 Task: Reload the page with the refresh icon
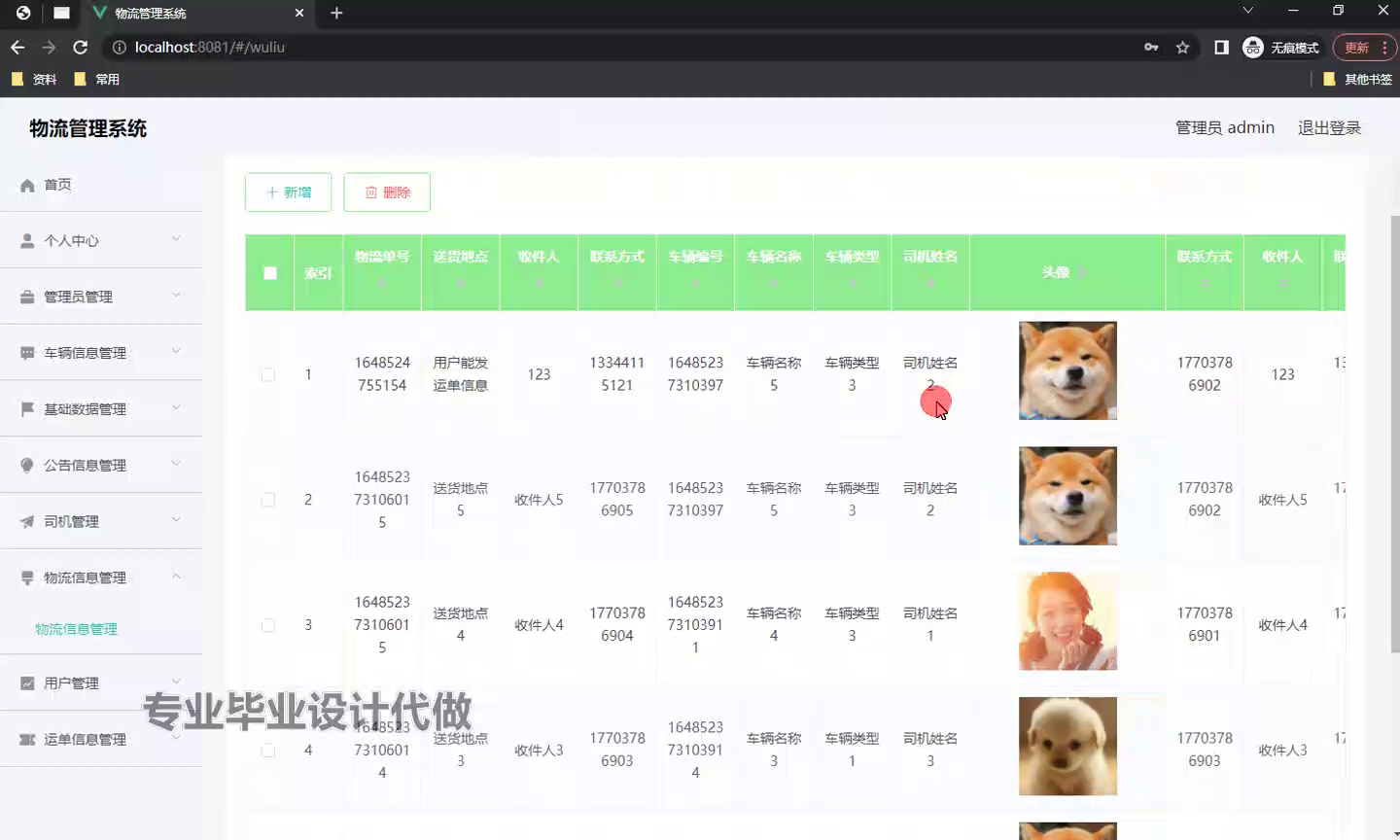81,47
